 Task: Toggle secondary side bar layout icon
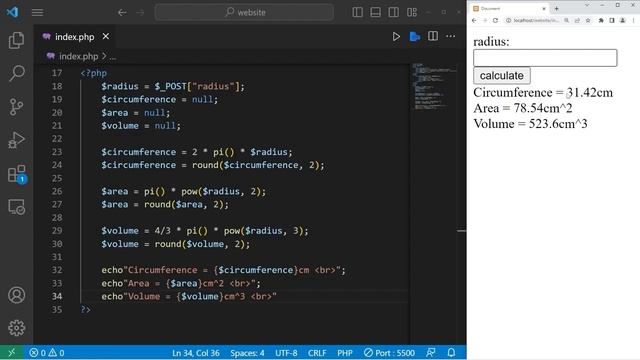click(x=393, y=12)
